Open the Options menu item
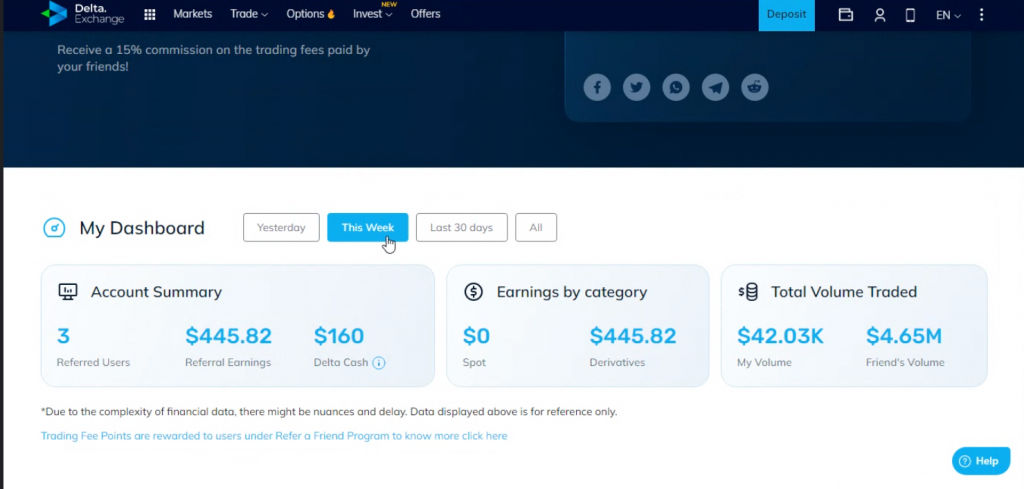The image size is (1024, 489). point(311,14)
